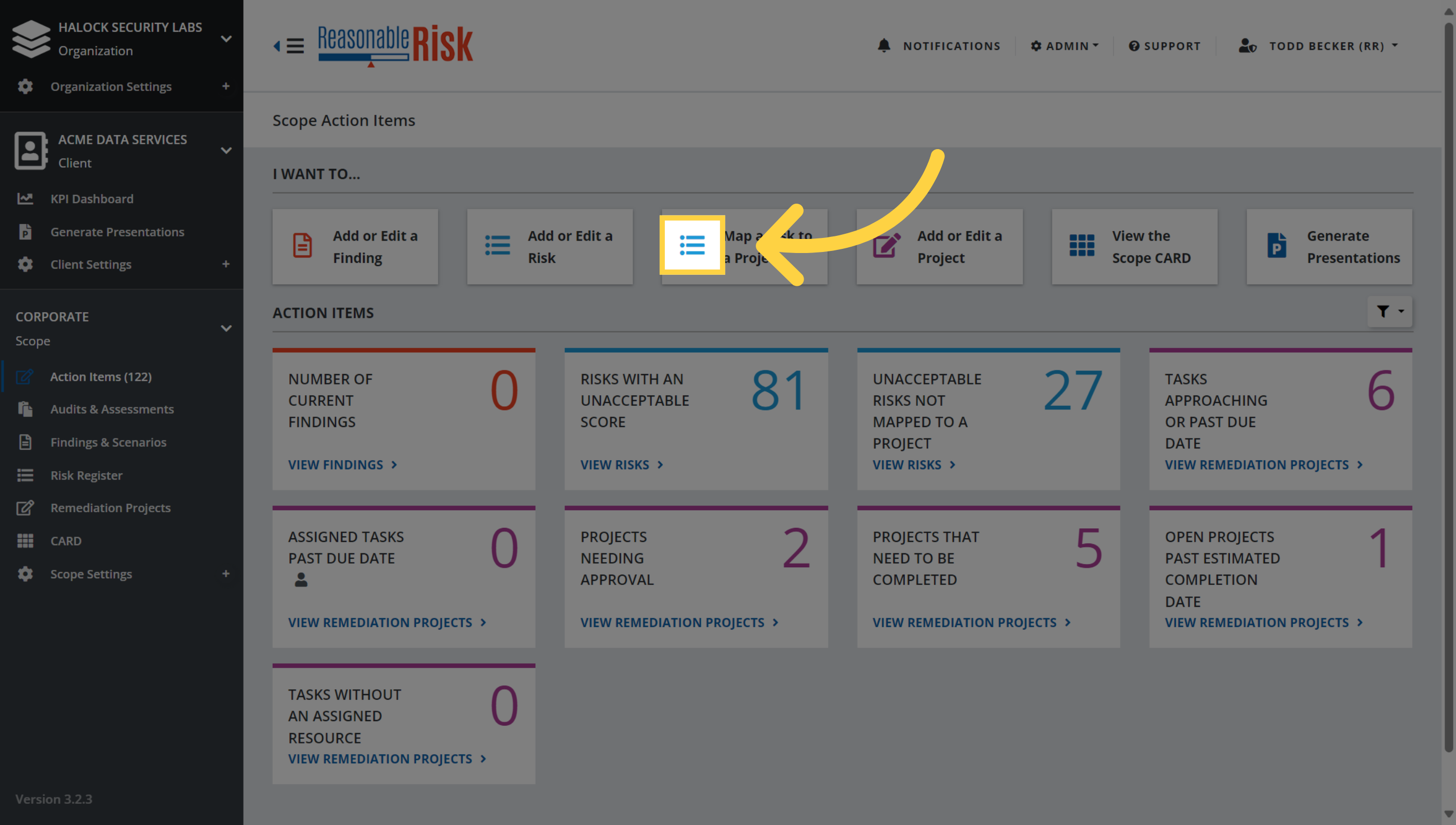View remediation projects for tasks approaching due date
1456x825 pixels.
pyautogui.click(x=1264, y=465)
